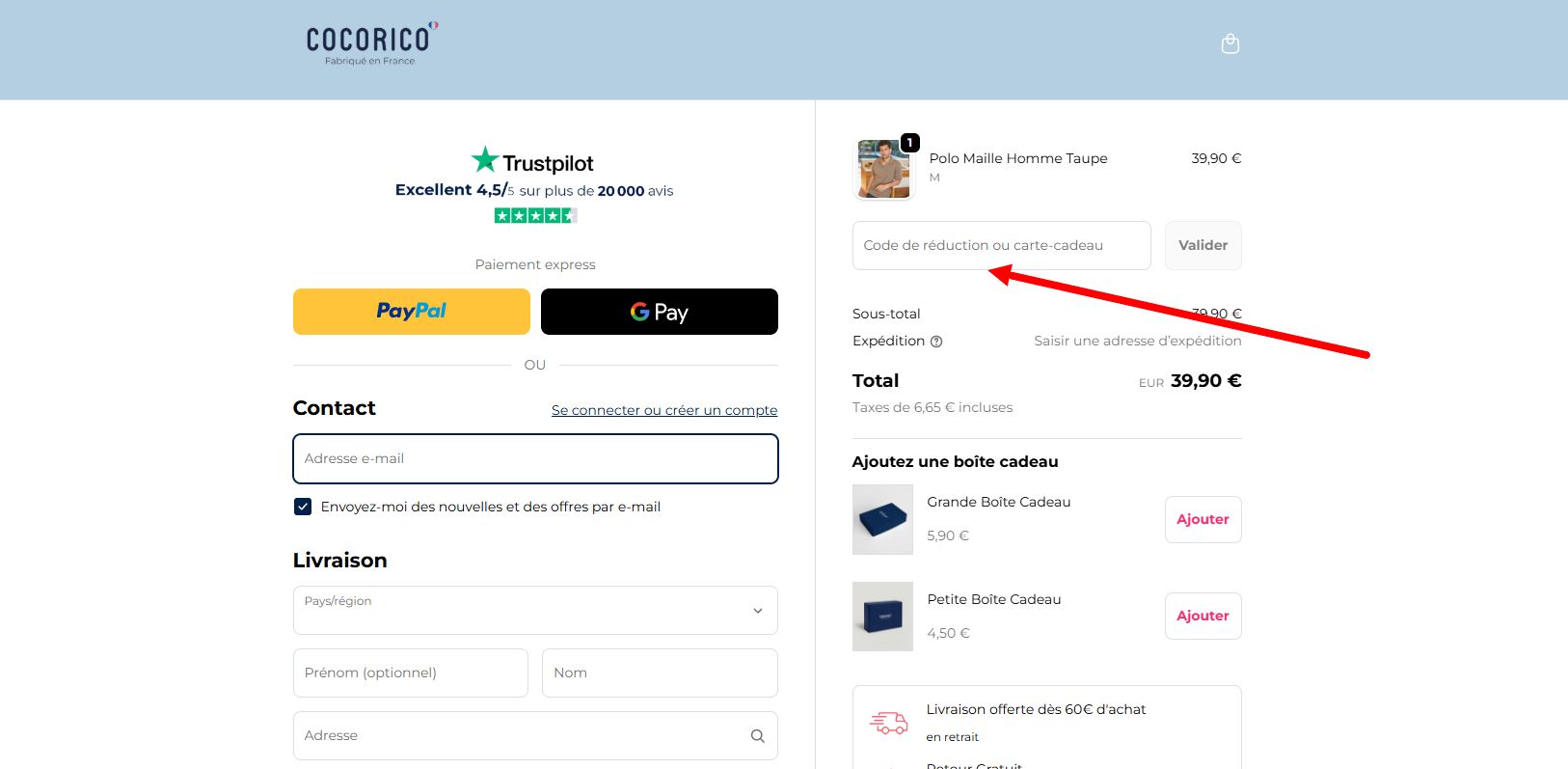This screenshot has width=1568, height=769.
Task: Click the 'Excellent 4,5/5' rating text
Action: [455, 190]
